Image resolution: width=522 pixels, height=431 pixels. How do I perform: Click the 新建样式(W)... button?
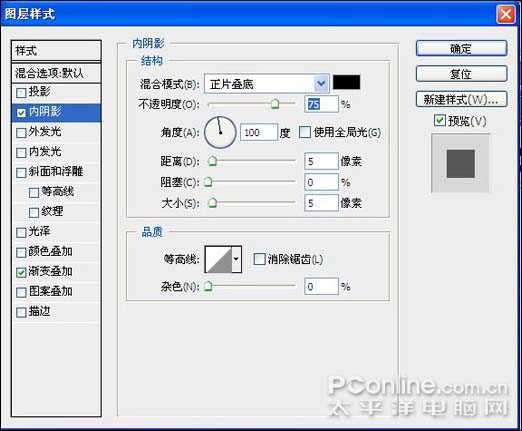point(461,99)
